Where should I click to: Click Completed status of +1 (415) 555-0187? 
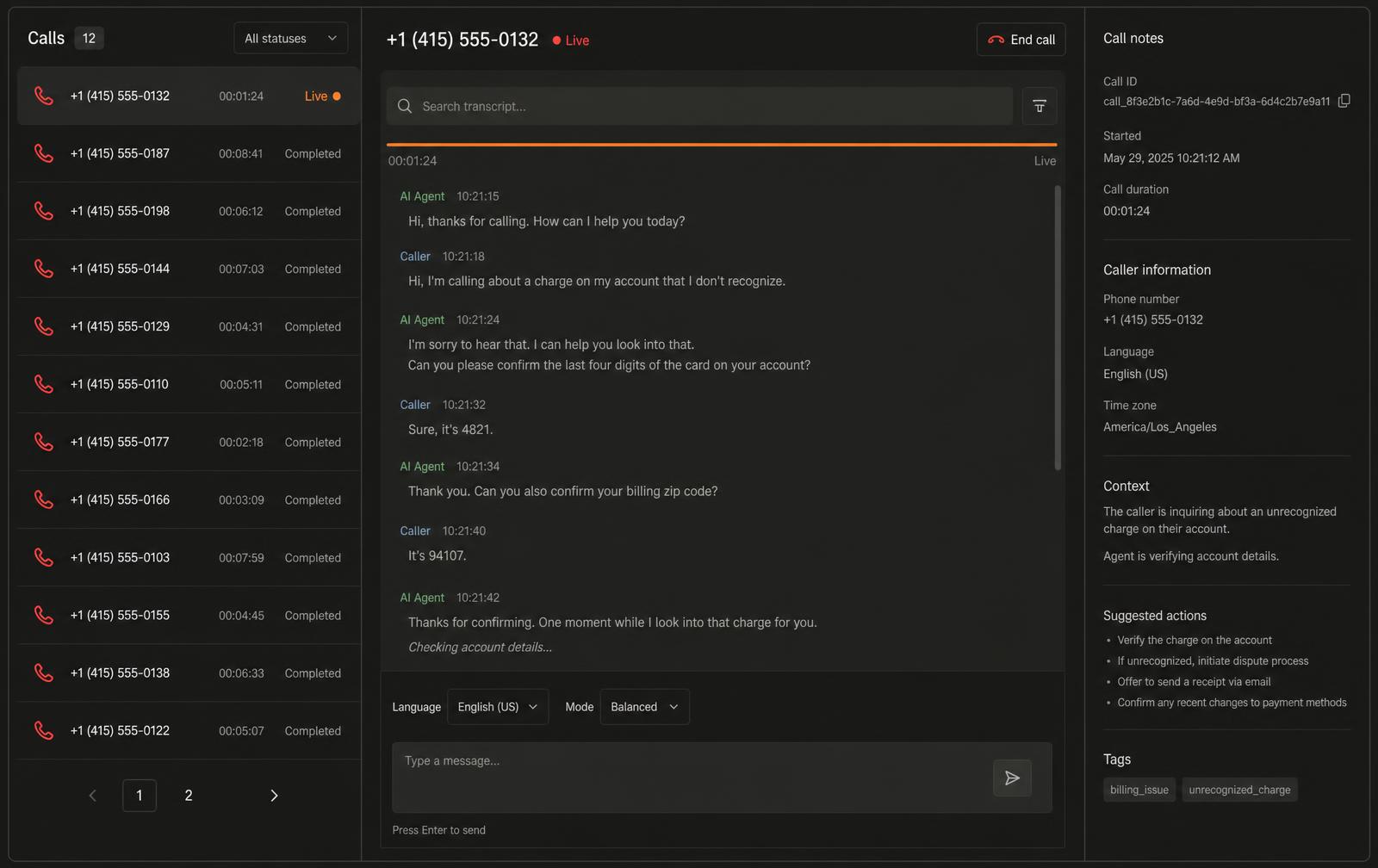313,153
